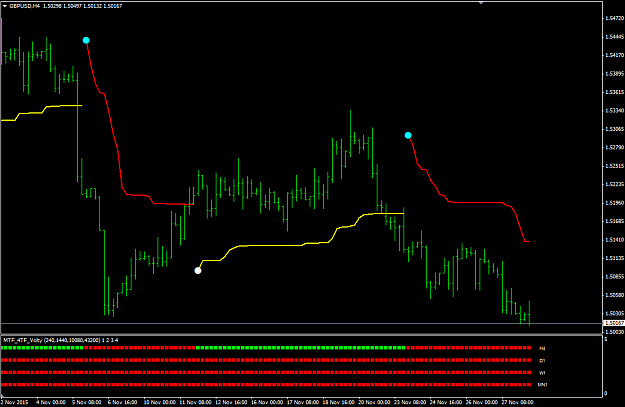The image size is (625, 407).
Task: Click the MTF_4TF_Volty indicator label
Action: (61, 340)
